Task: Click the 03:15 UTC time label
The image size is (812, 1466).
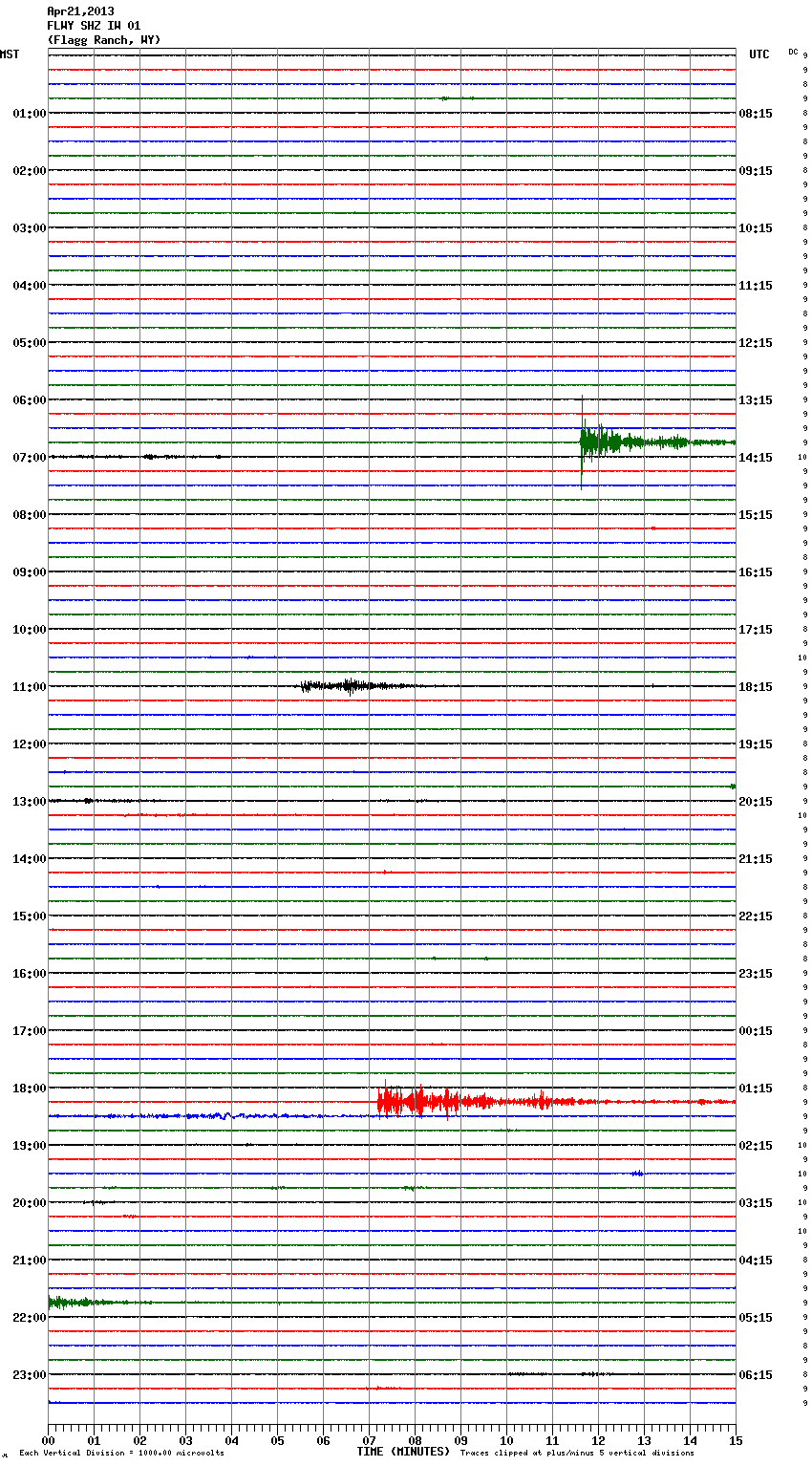Action: [756, 1203]
